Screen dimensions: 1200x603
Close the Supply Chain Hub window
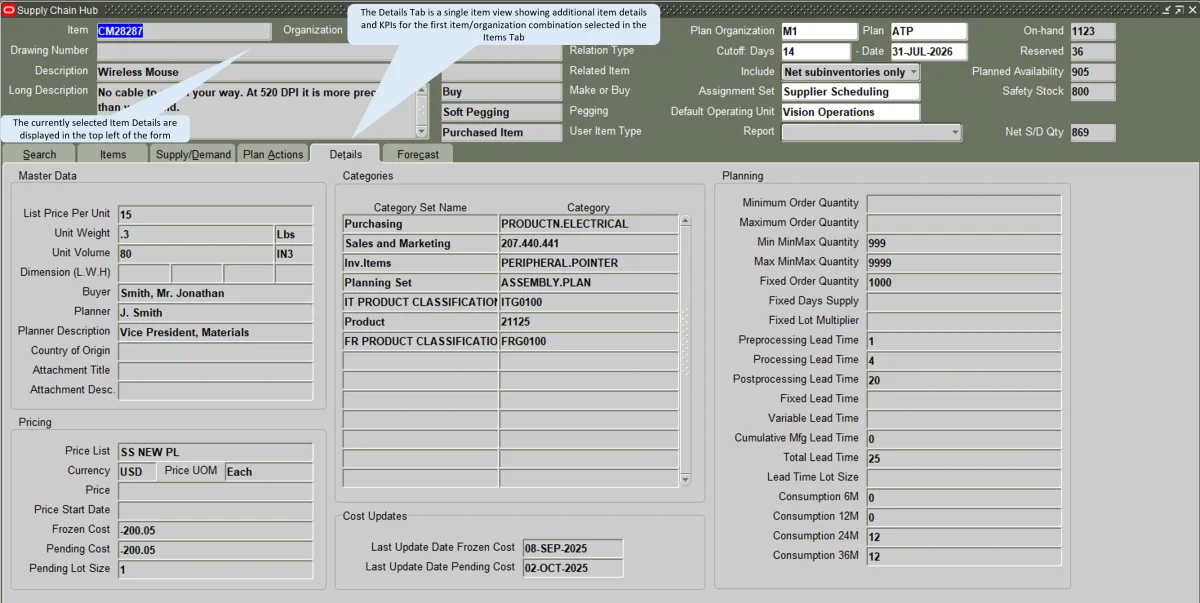coord(1190,9)
